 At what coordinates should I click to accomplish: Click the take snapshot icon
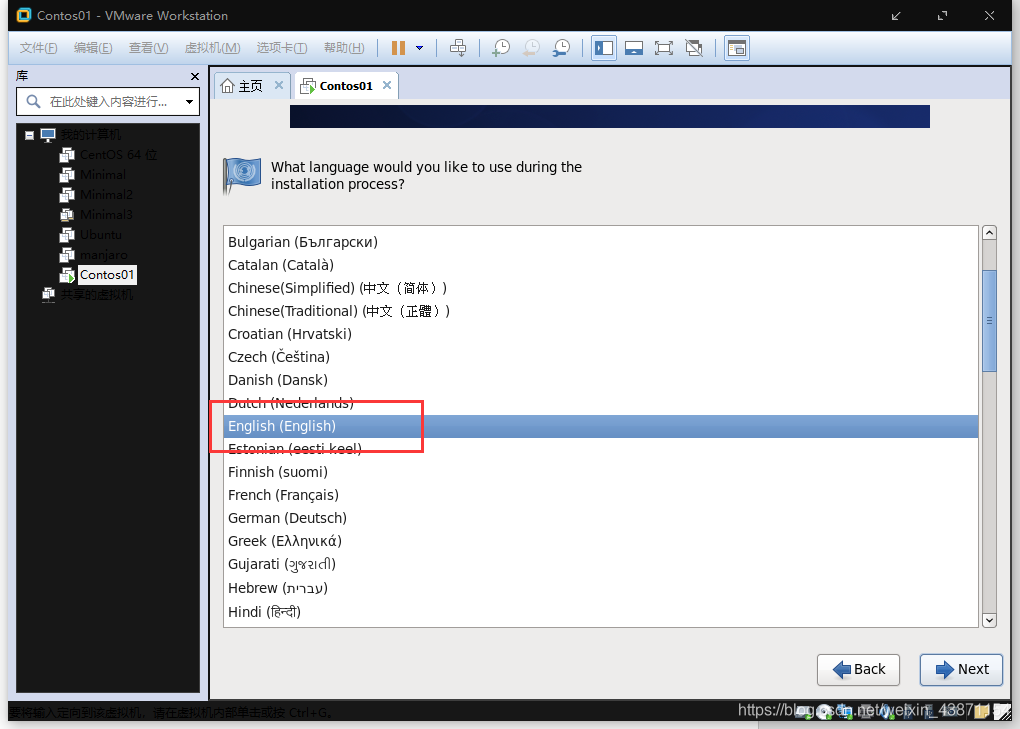tap(501, 48)
